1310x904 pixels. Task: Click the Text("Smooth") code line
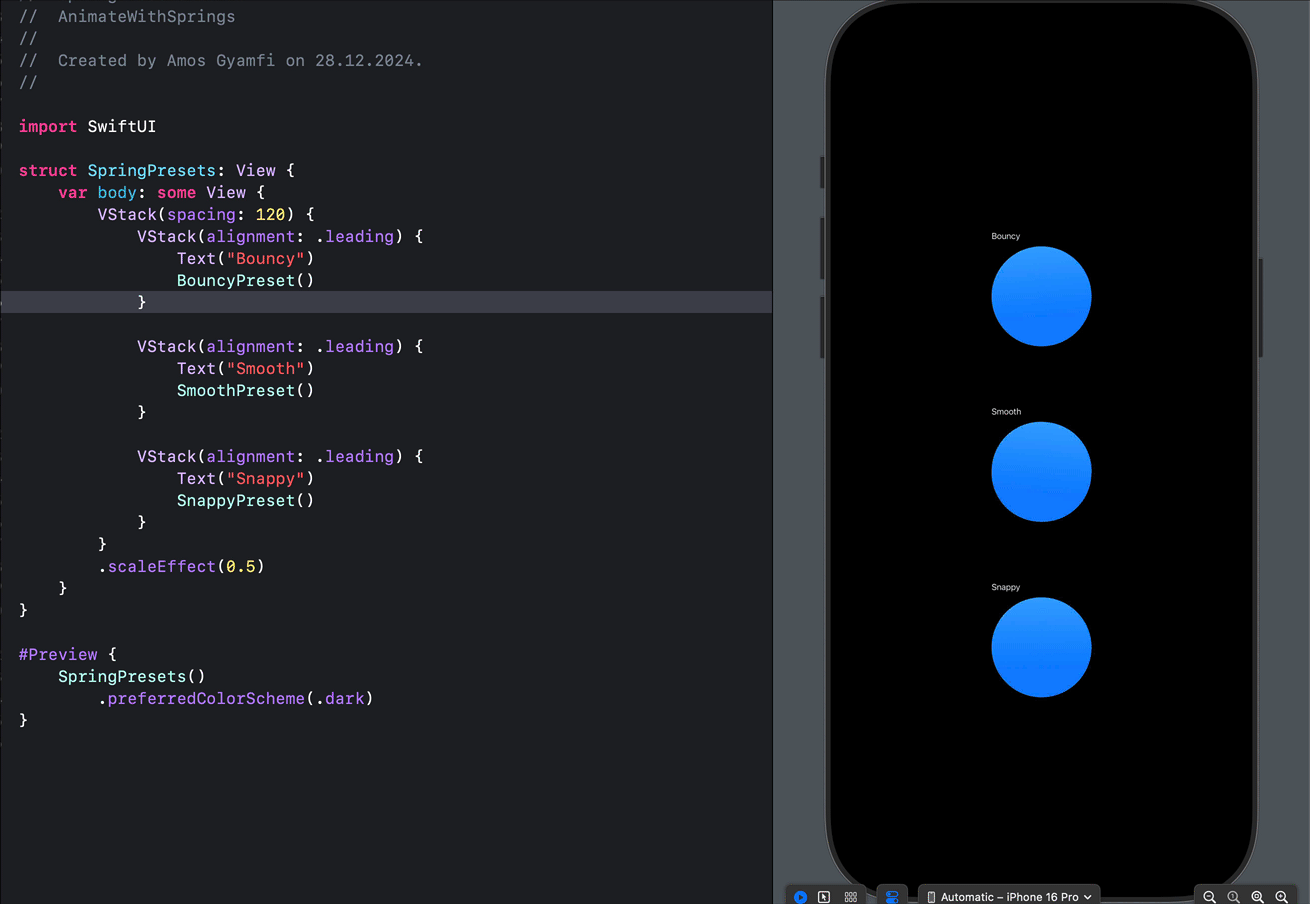point(246,369)
